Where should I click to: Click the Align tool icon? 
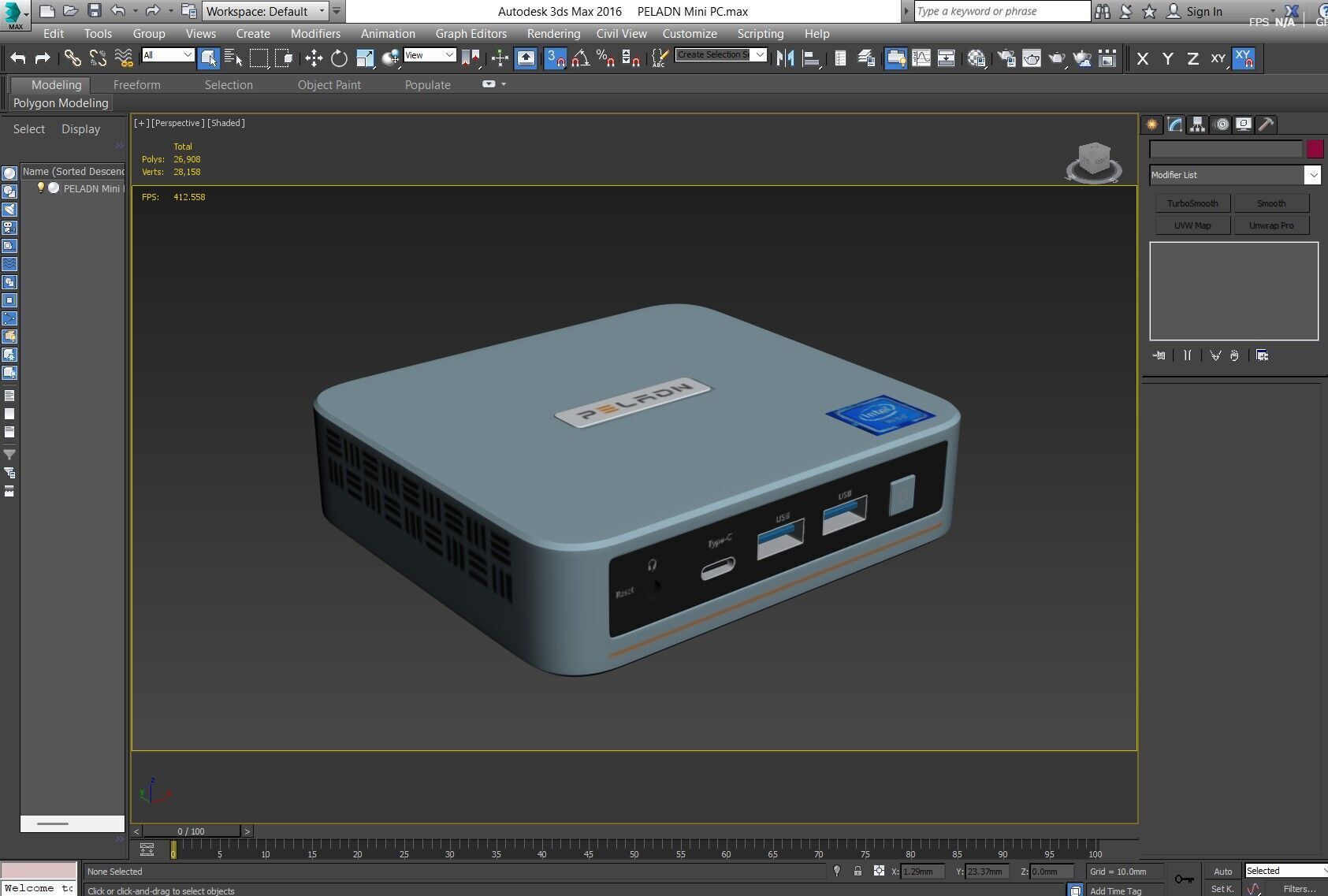pos(811,58)
